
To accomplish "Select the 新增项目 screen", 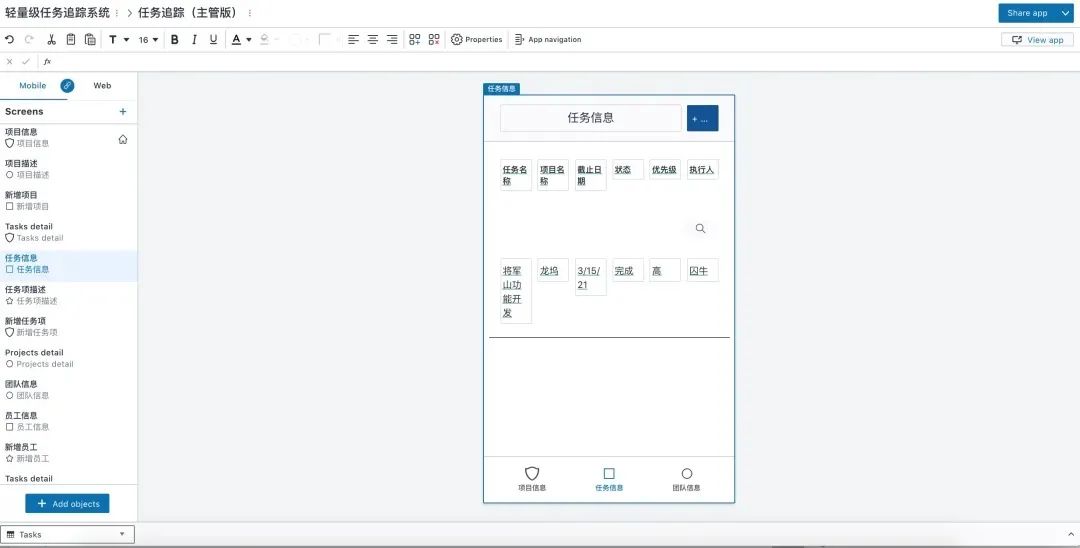I will pyautogui.click(x=69, y=200).
